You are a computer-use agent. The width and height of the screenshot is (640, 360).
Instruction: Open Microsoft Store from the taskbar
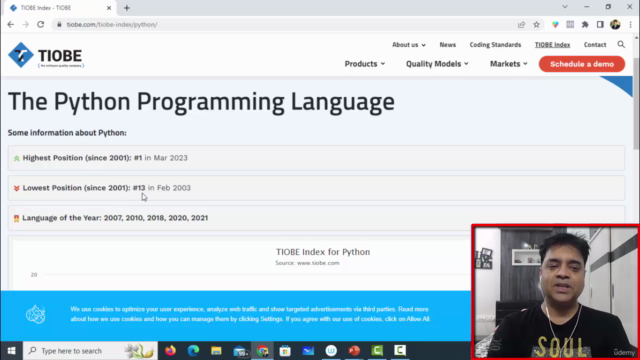tap(285, 351)
